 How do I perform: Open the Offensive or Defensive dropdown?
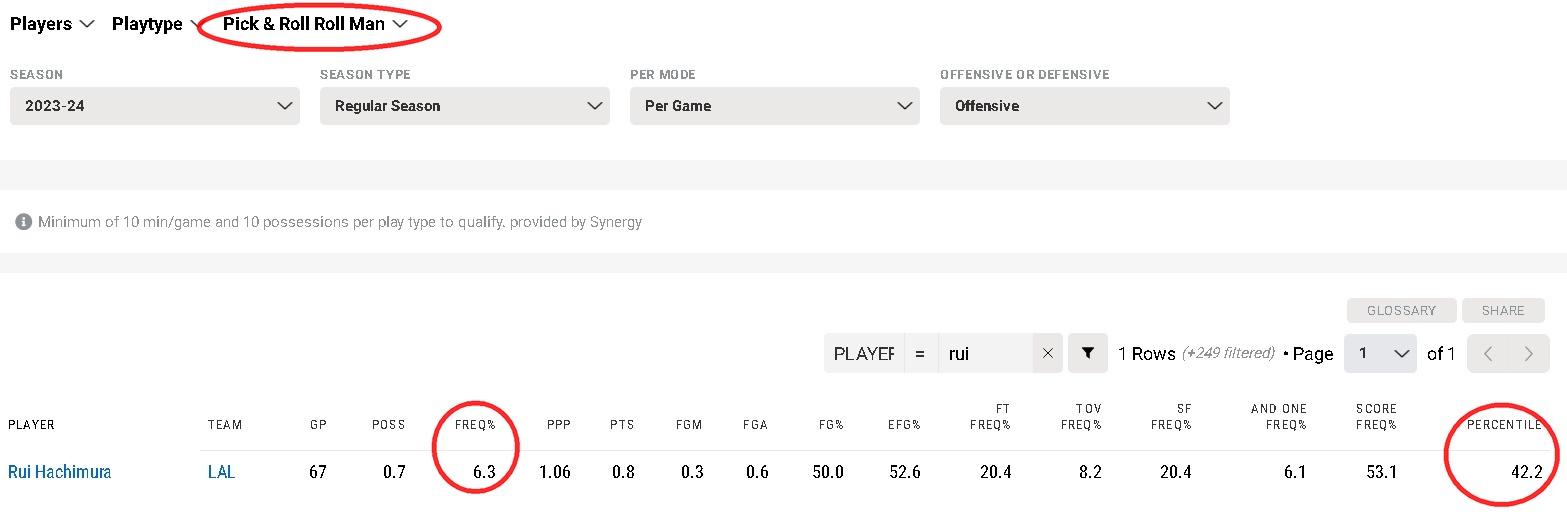point(1085,106)
